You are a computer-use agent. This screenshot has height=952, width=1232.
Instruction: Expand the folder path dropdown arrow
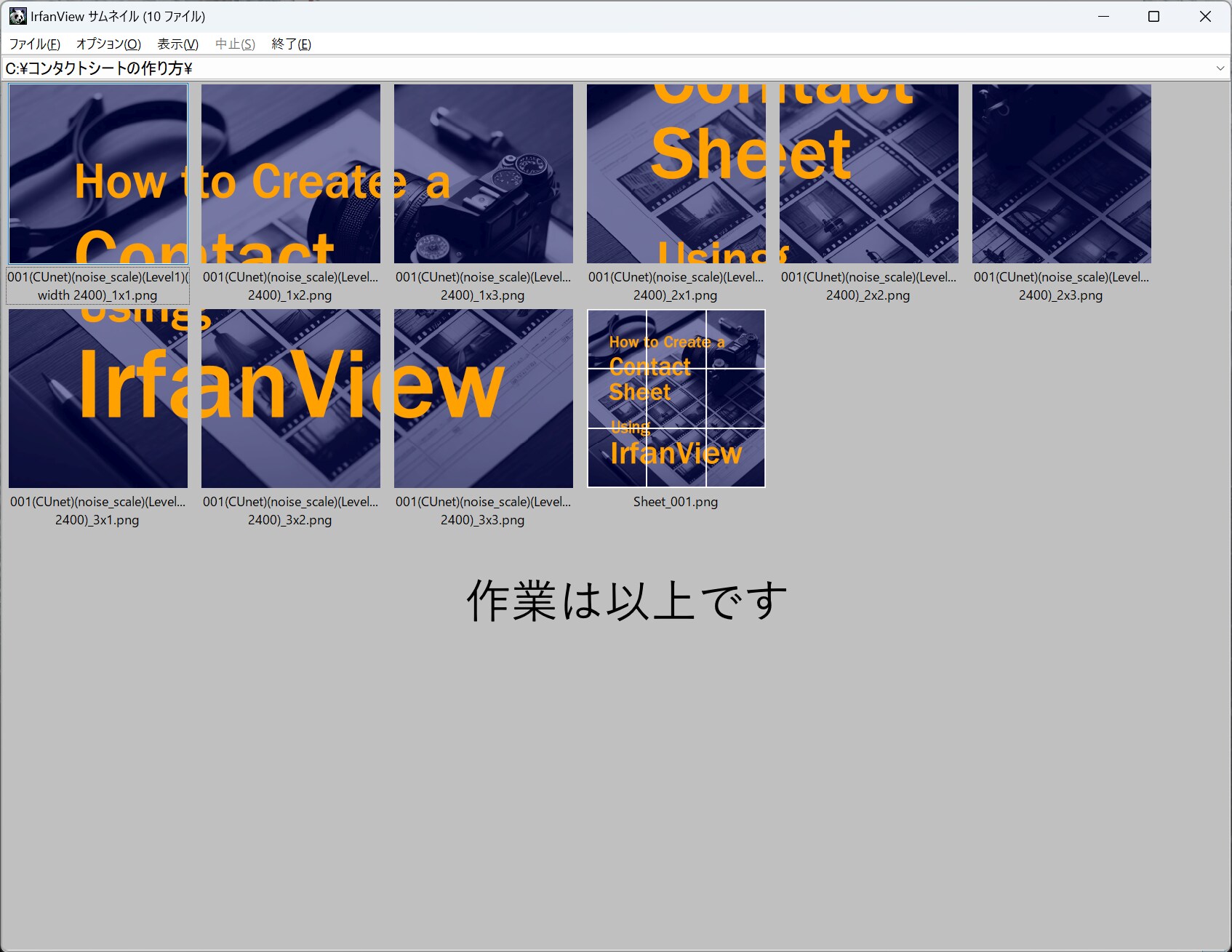[1220, 68]
